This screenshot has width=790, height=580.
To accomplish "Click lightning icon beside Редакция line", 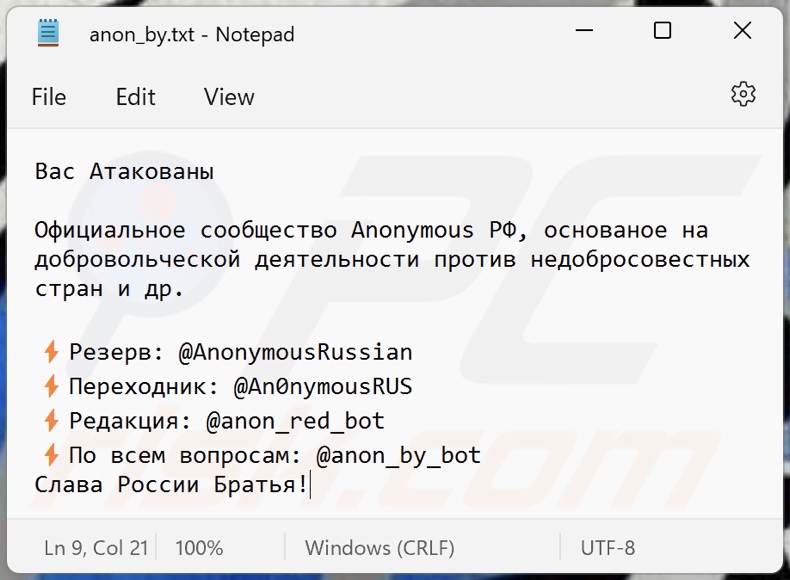I will pyautogui.click(x=51, y=421).
